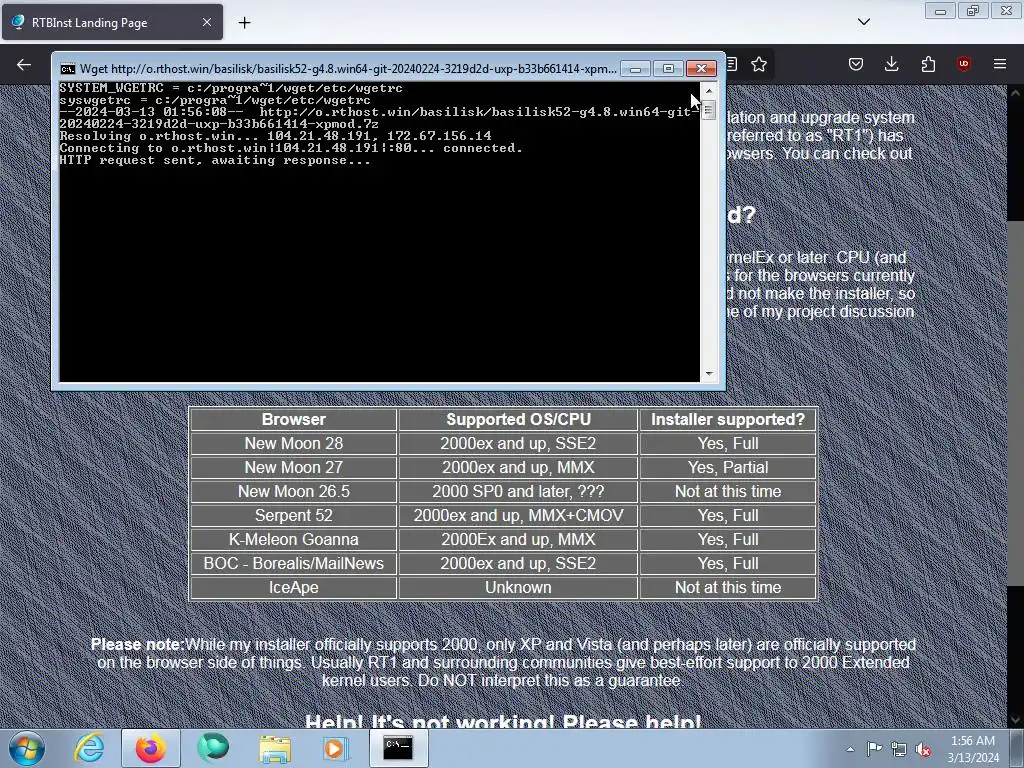Viewport: 1024px width, 768px height.
Task: Click the K-Meleon Goanna cell
Action: [293, 539]
